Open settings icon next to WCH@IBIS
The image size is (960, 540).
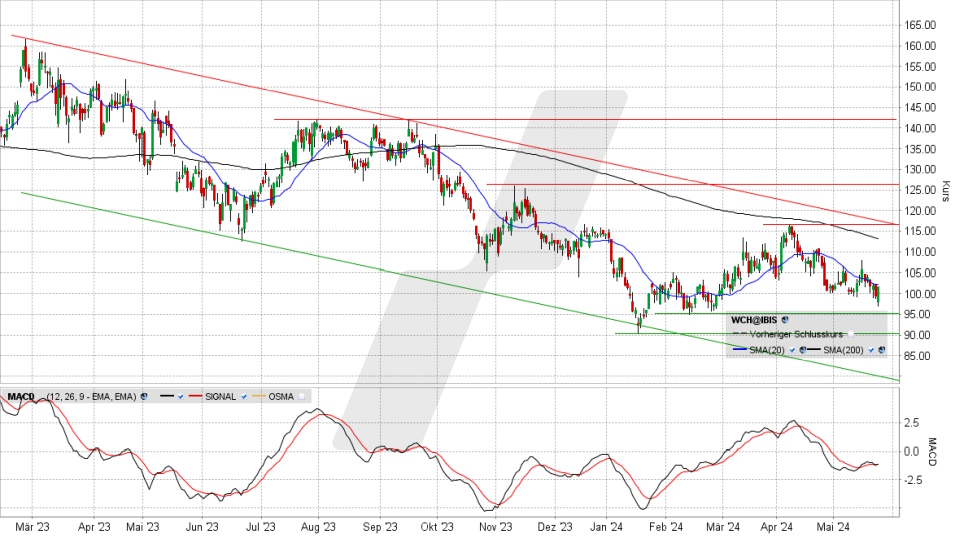point(785,320)
